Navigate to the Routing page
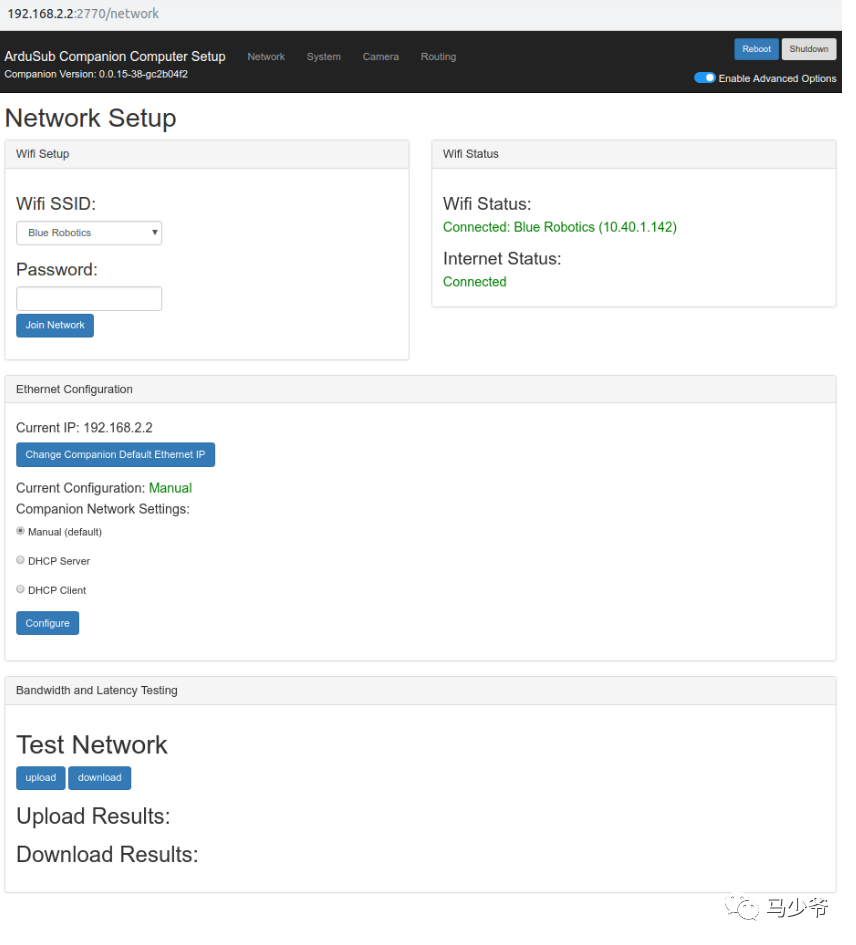 pyautogui.click(x=438, y=57)
